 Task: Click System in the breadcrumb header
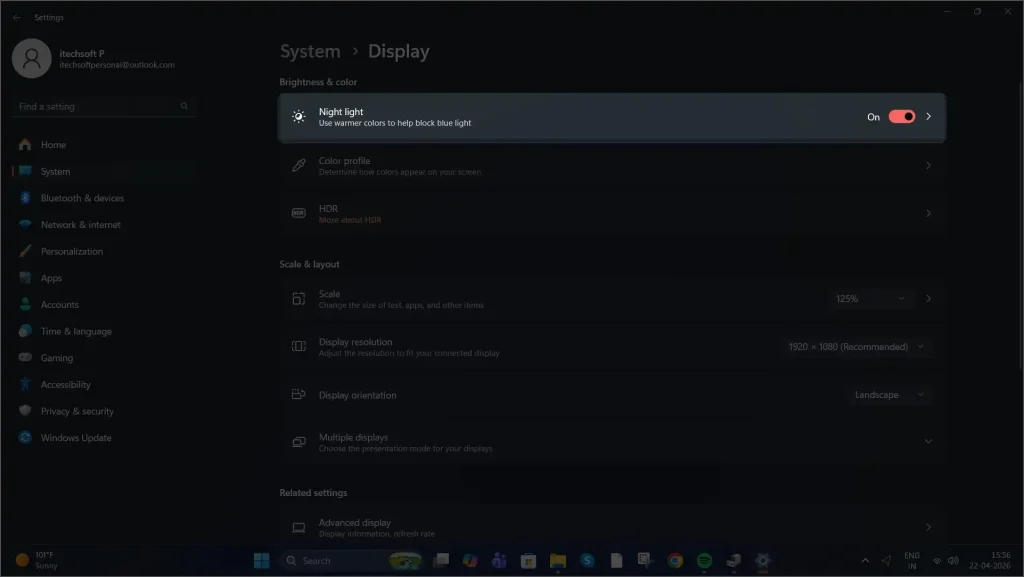coord(310,51)
